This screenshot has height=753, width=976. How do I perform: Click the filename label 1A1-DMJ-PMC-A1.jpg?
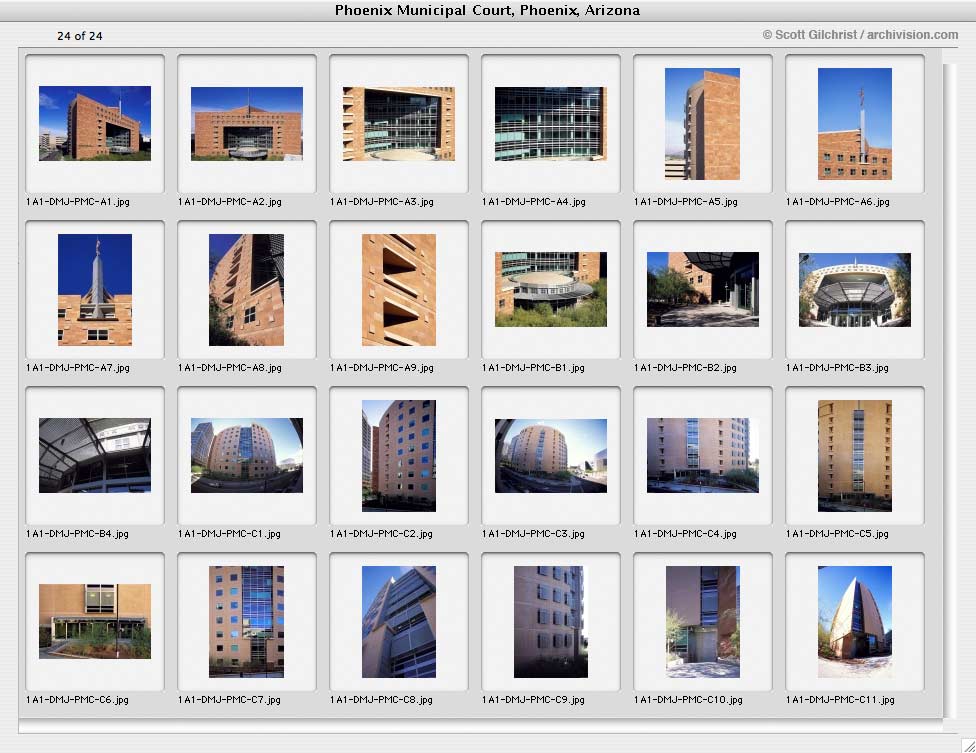point(78,202)
